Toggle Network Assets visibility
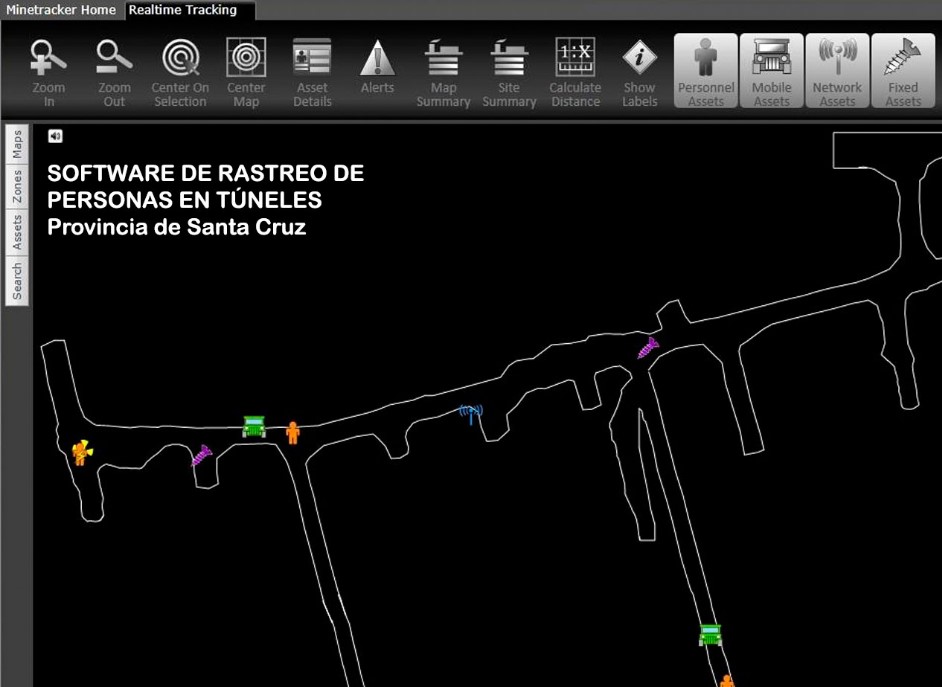 tap(837, 71)
